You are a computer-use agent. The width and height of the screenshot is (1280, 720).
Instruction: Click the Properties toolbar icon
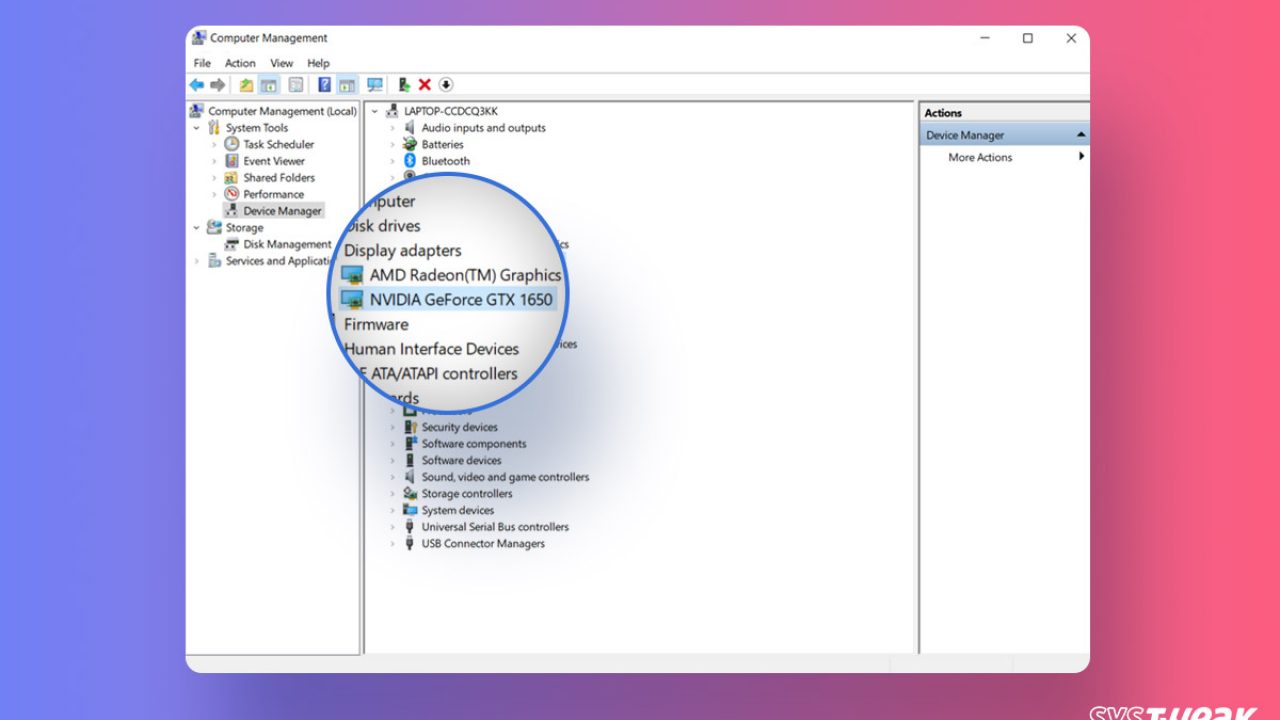point(296,85)
